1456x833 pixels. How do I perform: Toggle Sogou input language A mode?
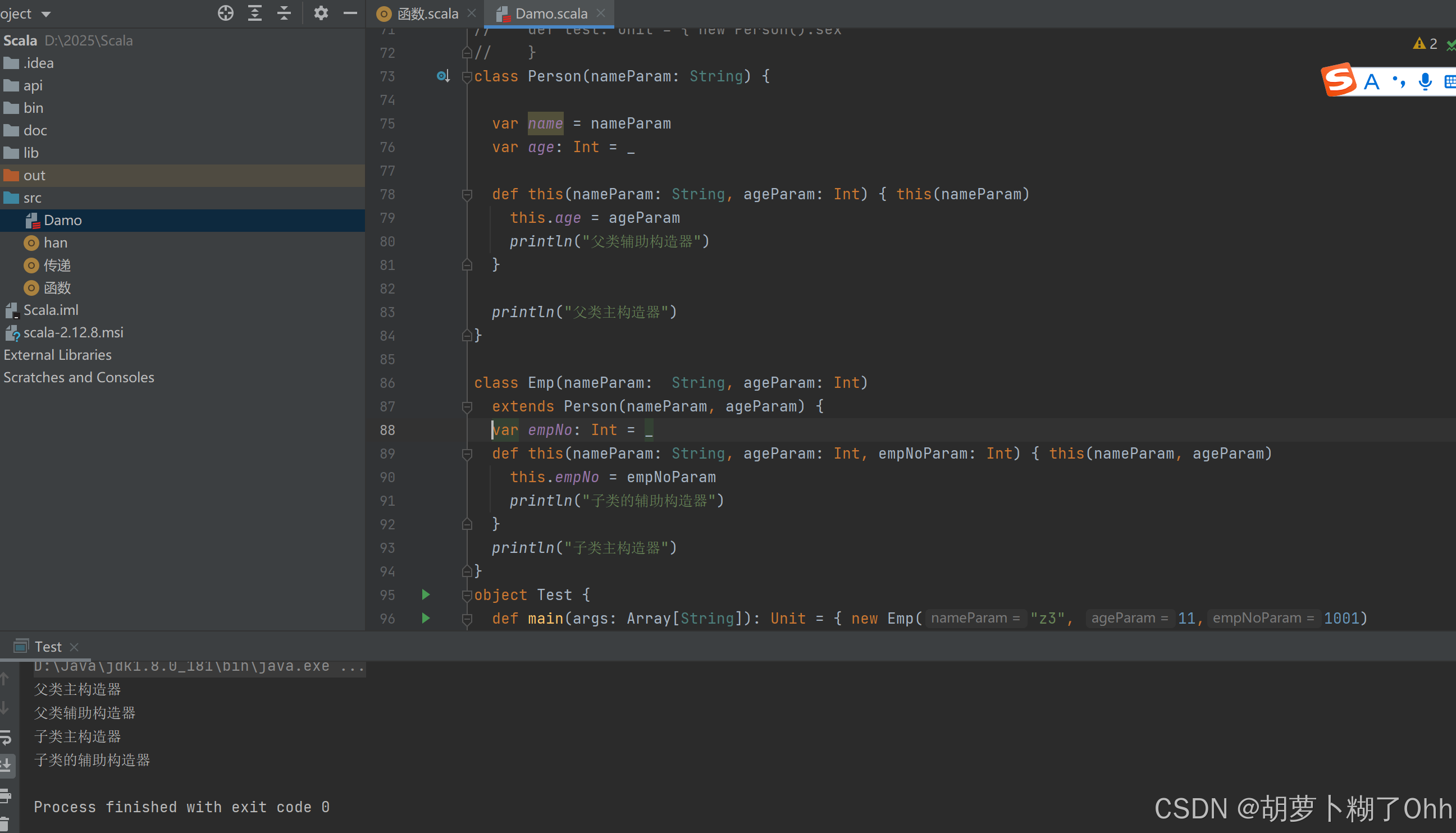1371,82
